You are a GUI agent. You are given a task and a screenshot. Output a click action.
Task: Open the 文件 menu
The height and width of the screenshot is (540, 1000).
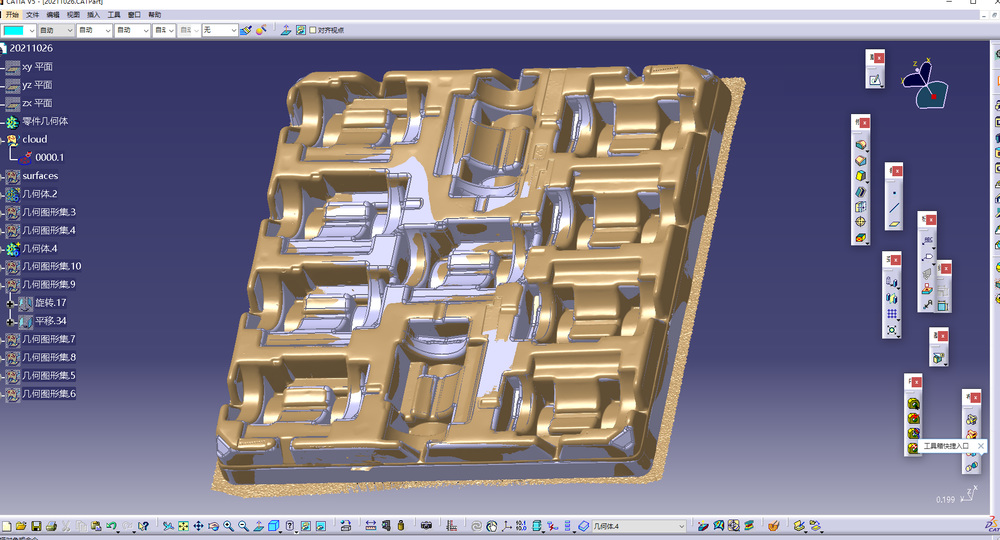click(x=33, y=15)
